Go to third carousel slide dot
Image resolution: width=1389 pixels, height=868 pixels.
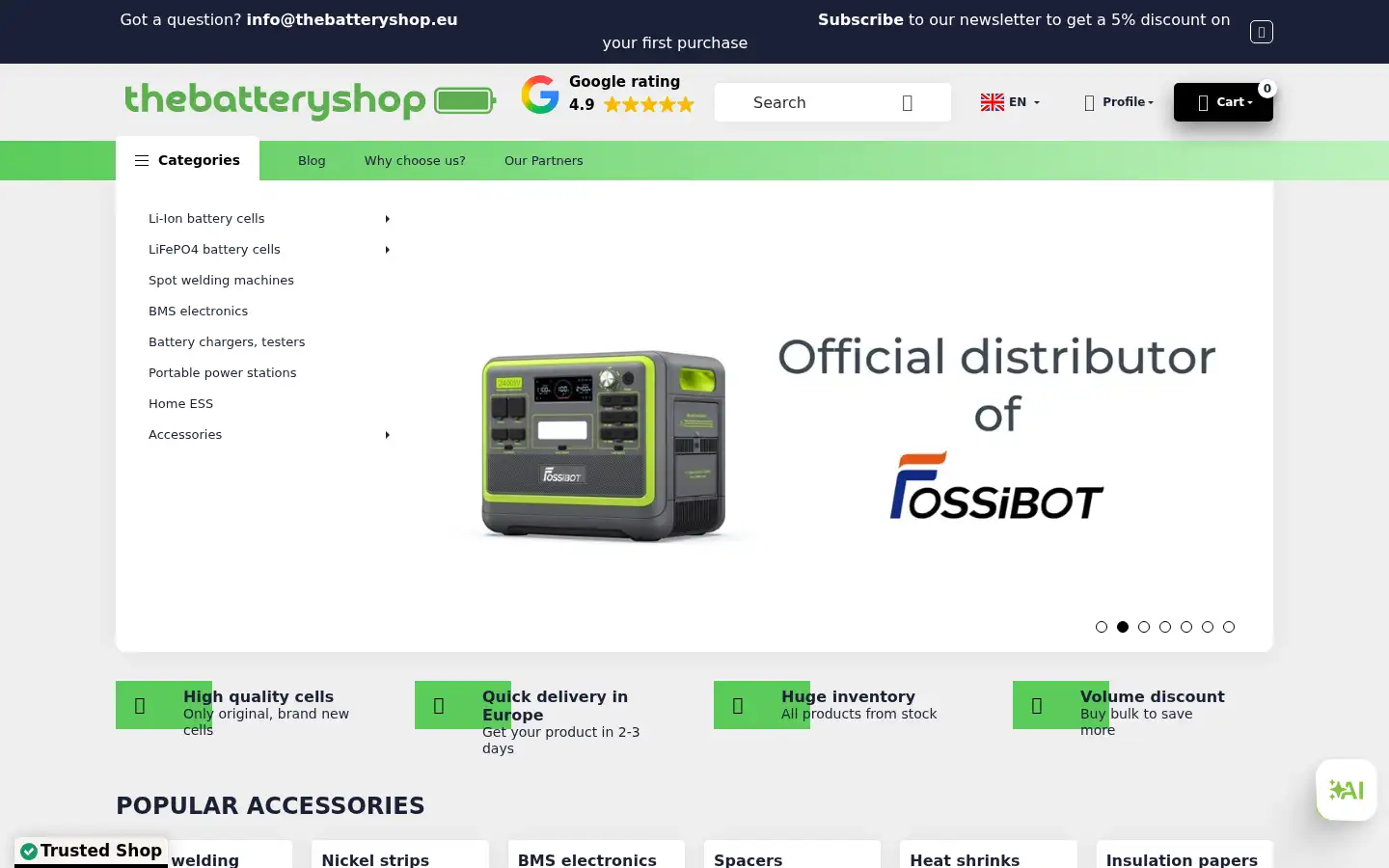(1144, 627)
